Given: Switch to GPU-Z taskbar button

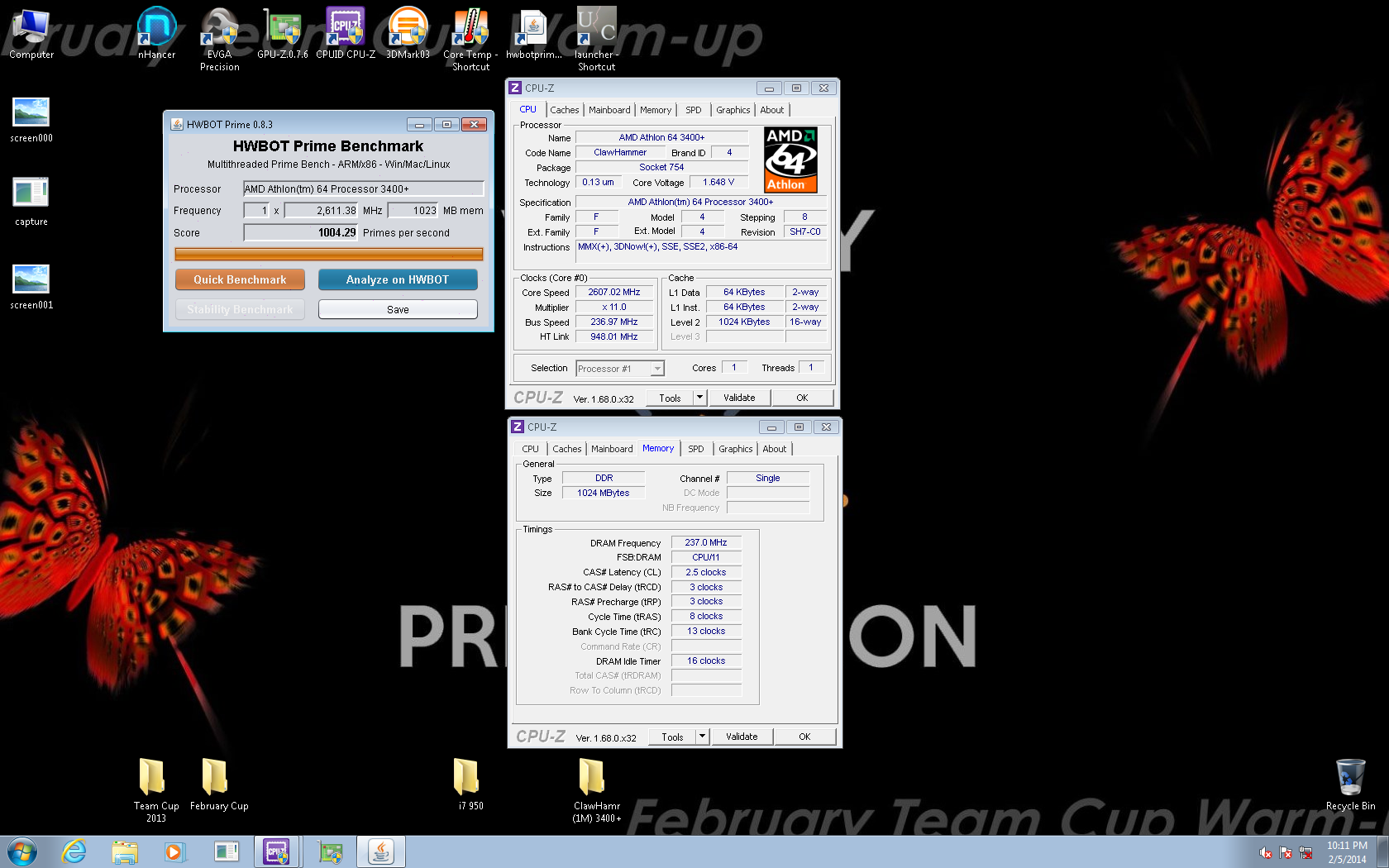Looking at the screenshot, I should (x=330, y=851).
